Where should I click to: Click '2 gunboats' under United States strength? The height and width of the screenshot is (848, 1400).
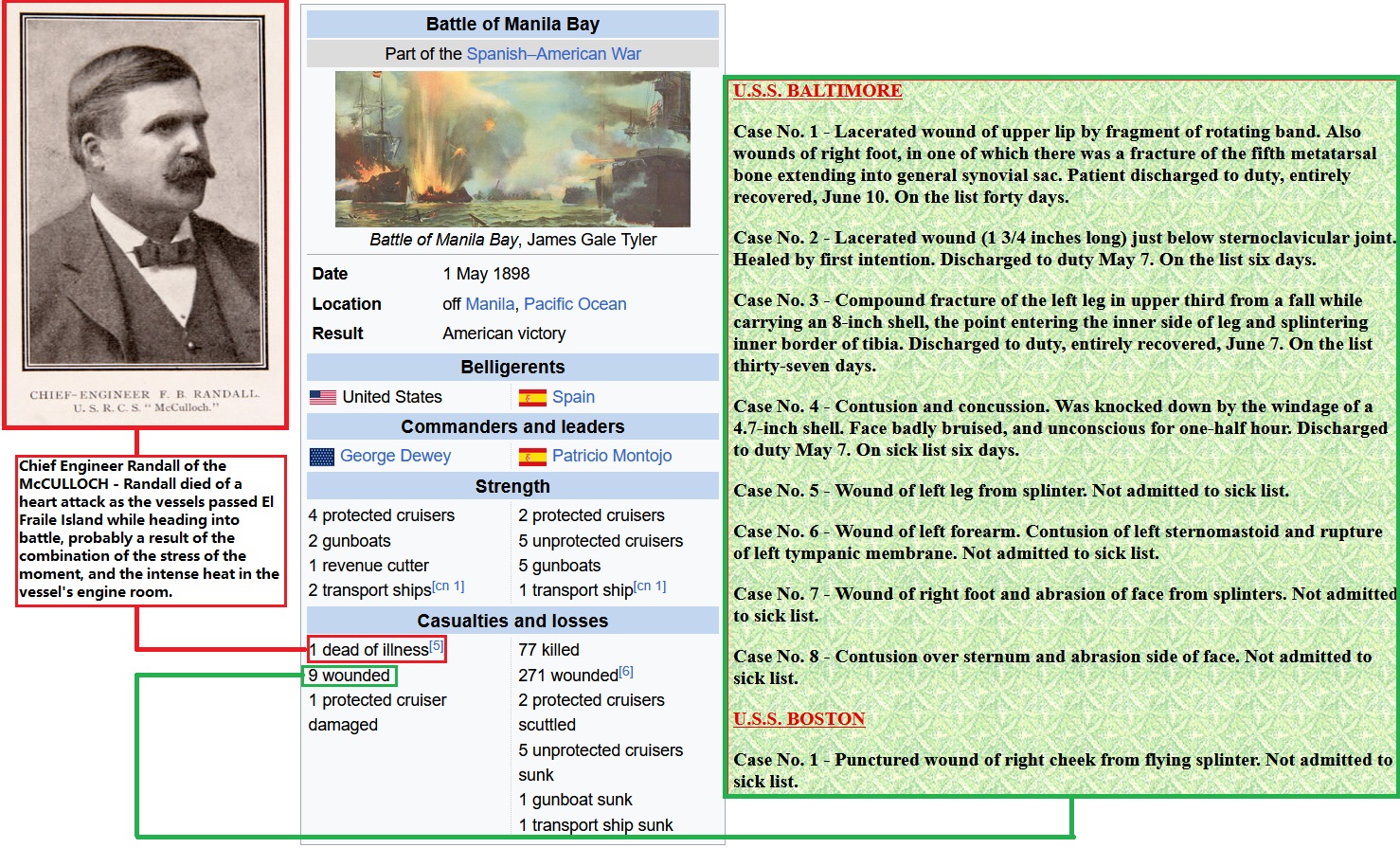(x=350, y=541)
